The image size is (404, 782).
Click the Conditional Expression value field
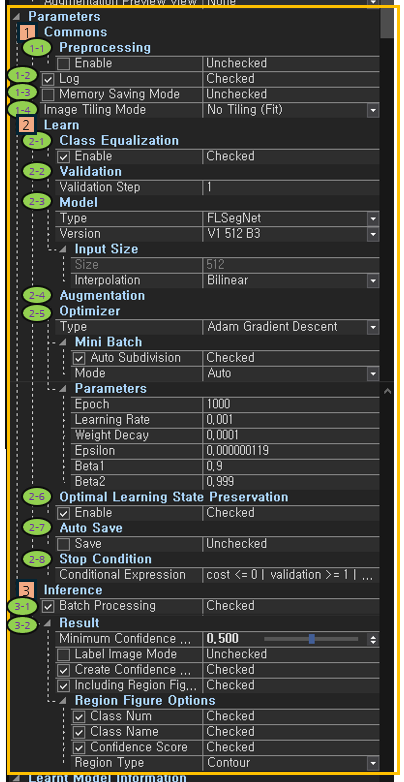(291, 575)
